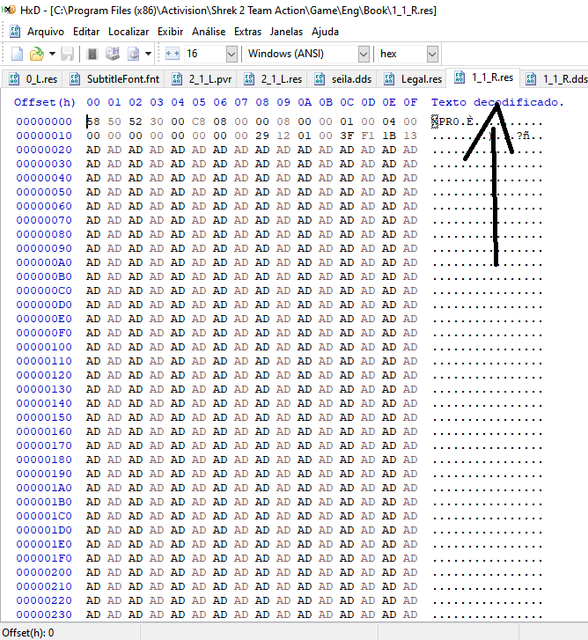Click offset label 00000230
The width and height of the screenshot is (588, 640).
click(x=44, y=614)
